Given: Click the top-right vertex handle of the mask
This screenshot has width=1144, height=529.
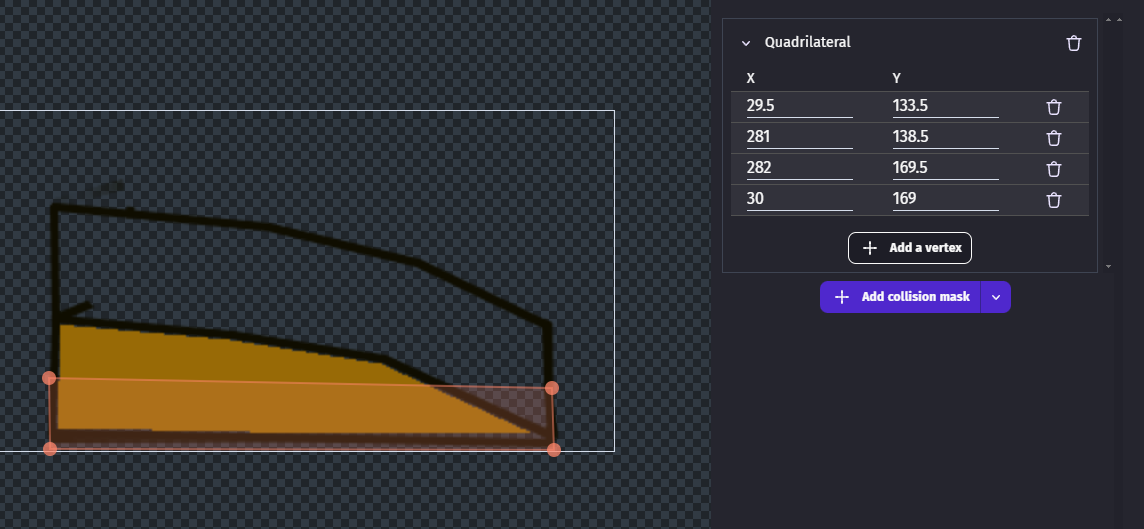Looking at the screenshot, I should coord(552,388).
